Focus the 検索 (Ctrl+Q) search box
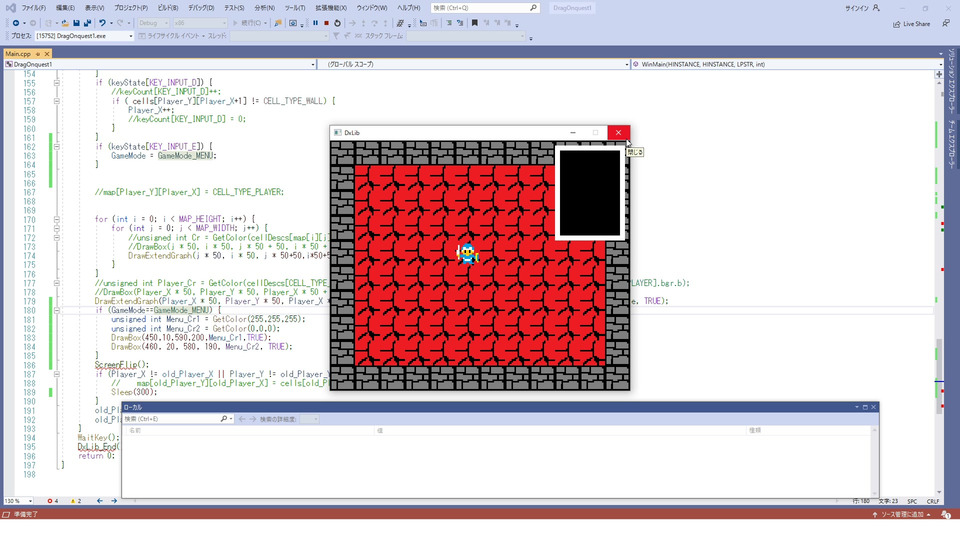The image size is (960, 540). [485, 8]
